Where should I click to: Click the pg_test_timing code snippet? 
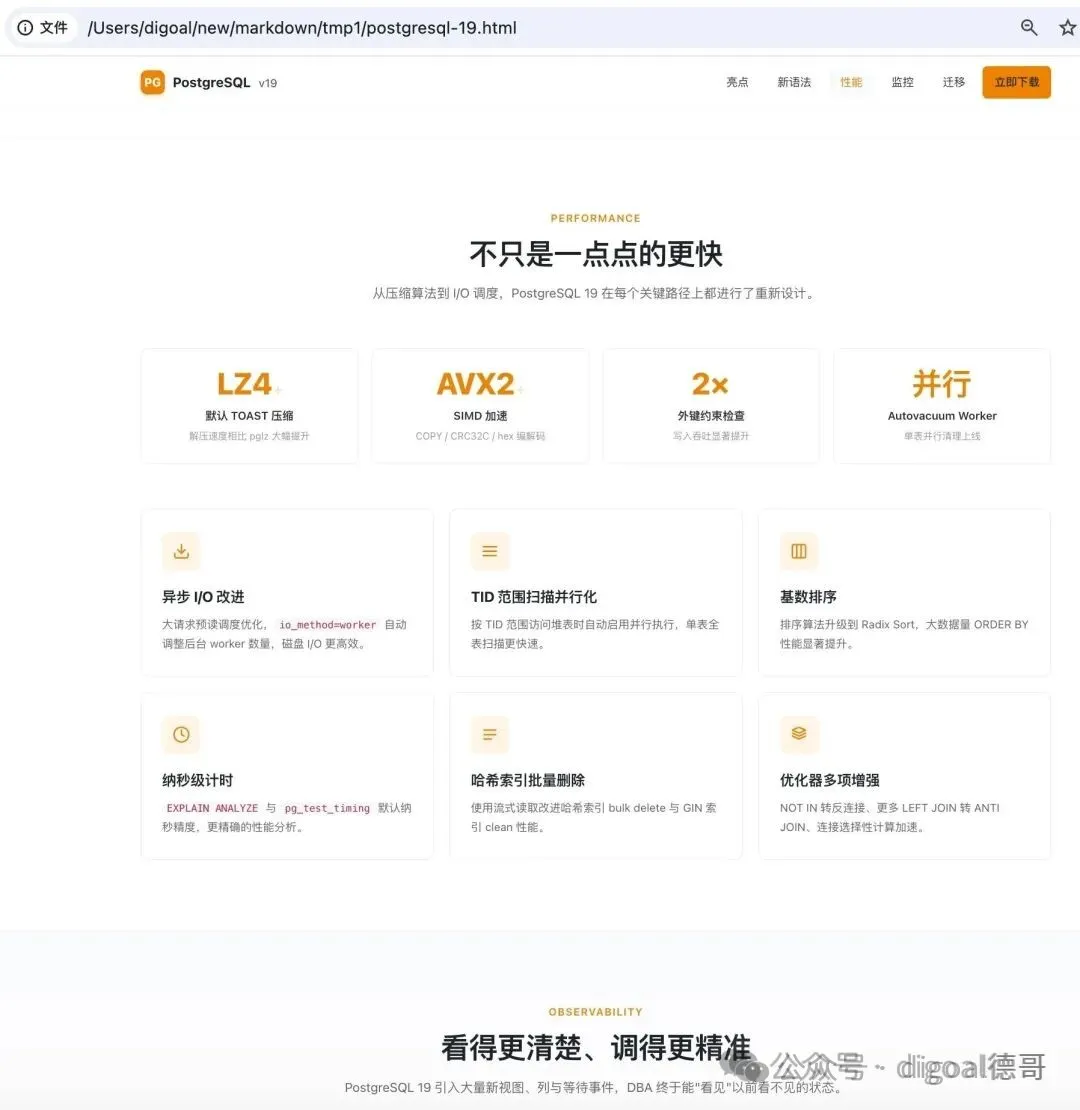click(327, 808)
